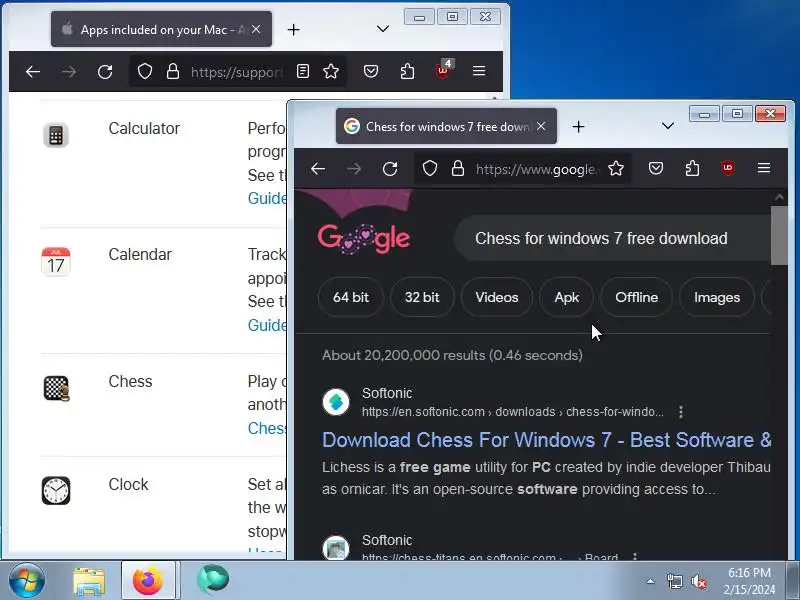Click the Google page vertical scrollbar thumb
Screen dimensions: 800x600
[779, 236]
